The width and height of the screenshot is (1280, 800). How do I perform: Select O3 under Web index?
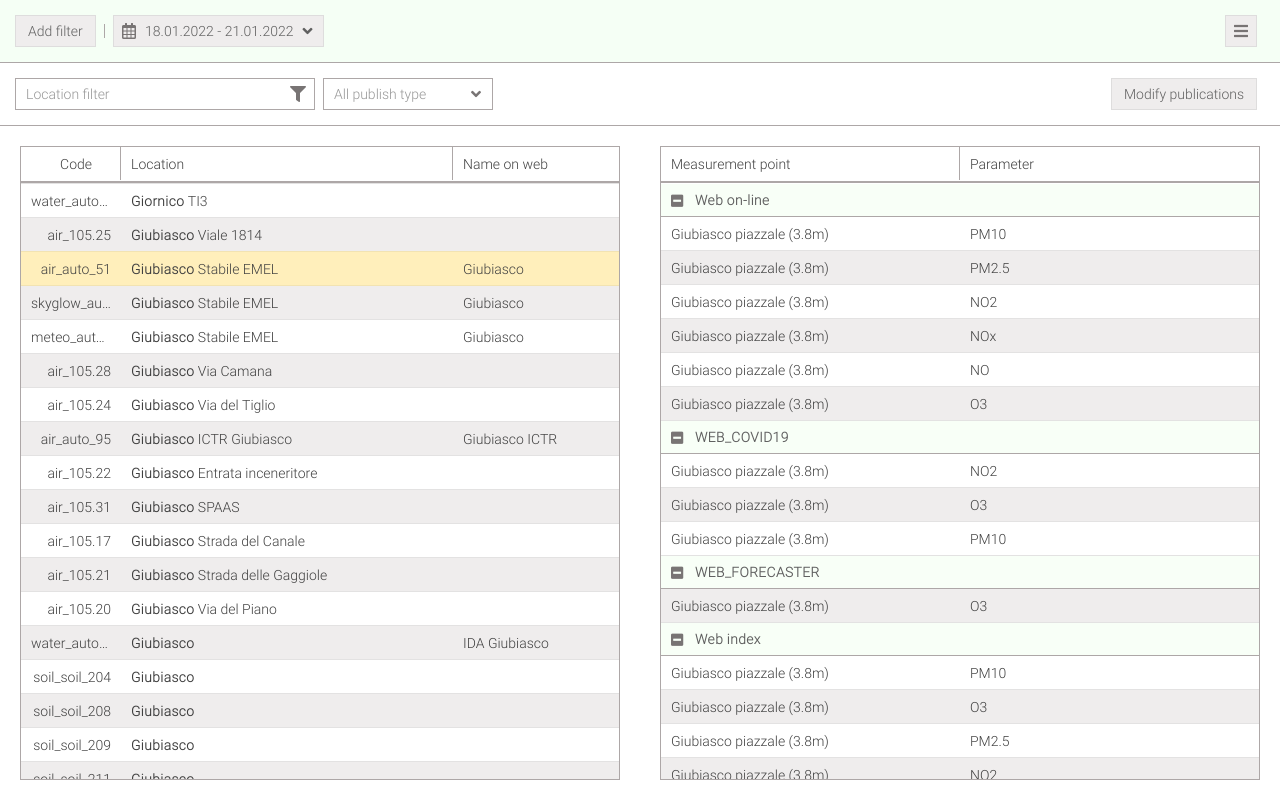[x=960, y=707]
